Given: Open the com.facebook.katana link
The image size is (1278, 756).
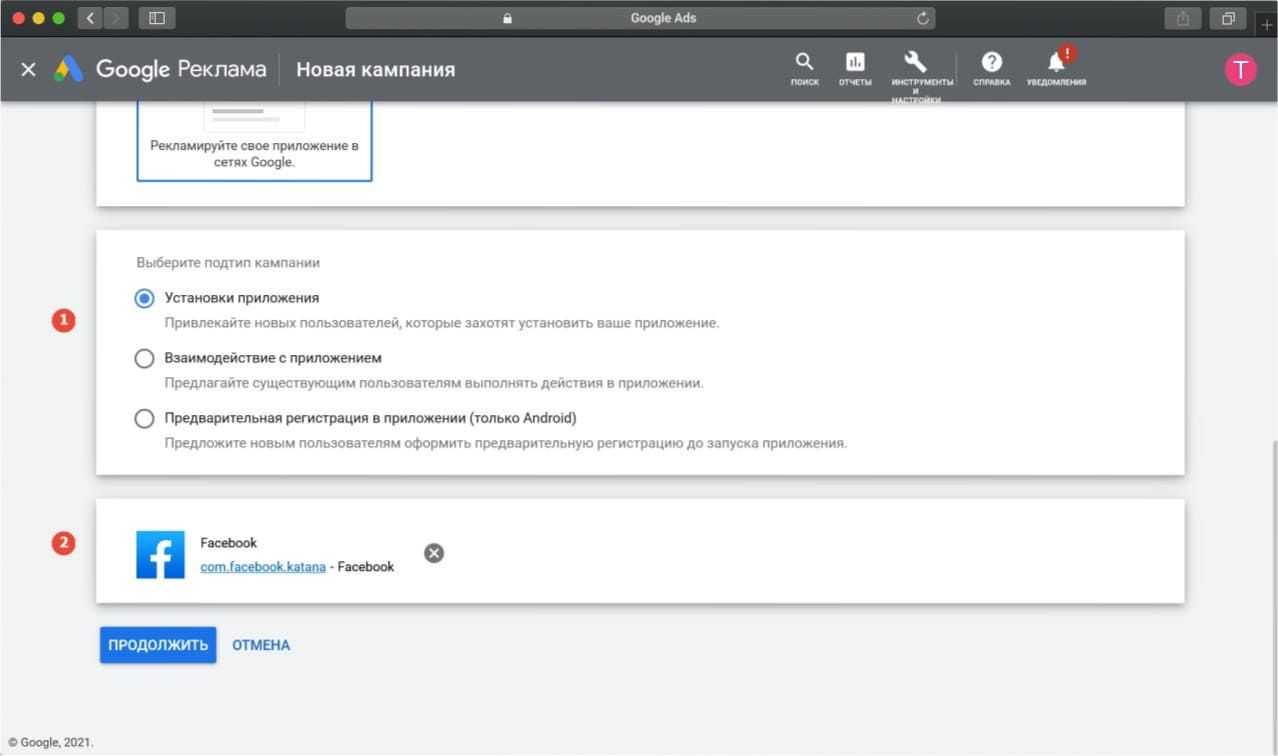Looking at the screenshot, I should [263, 567].
